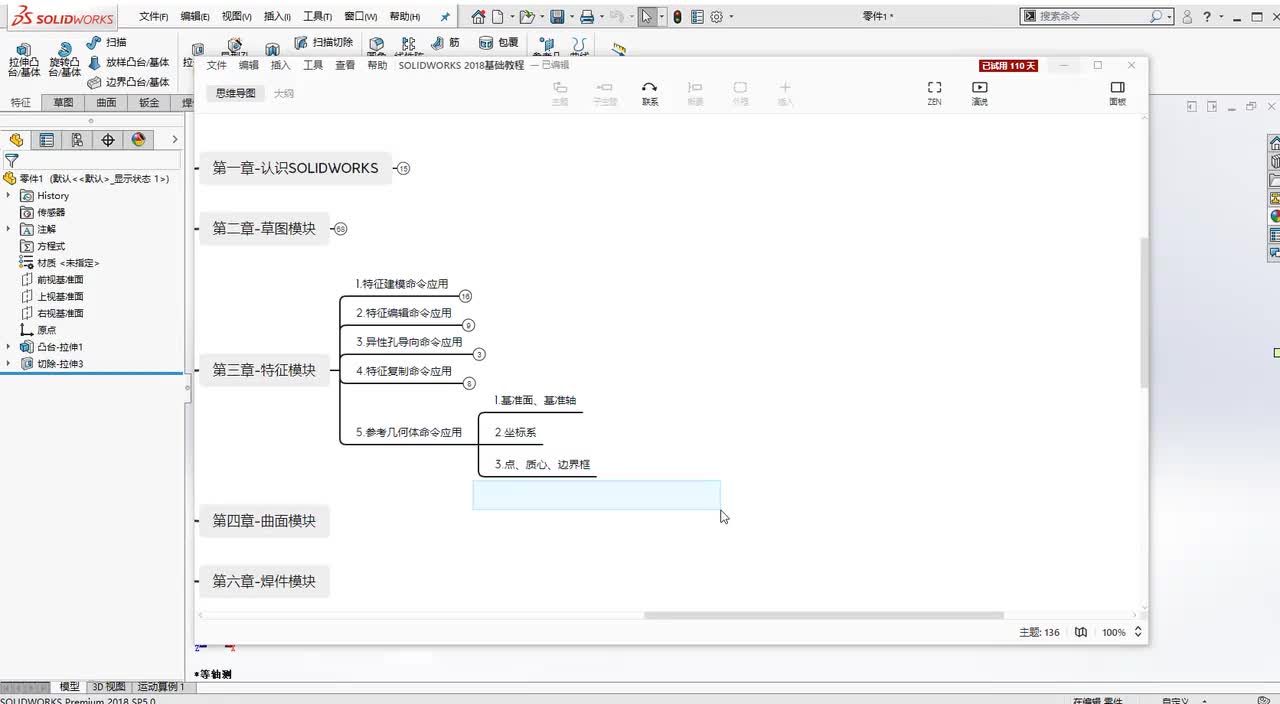Click the Relationship (联系) tool in mind map
Screen dimensions: 1280x704
(x=650, y=94)
